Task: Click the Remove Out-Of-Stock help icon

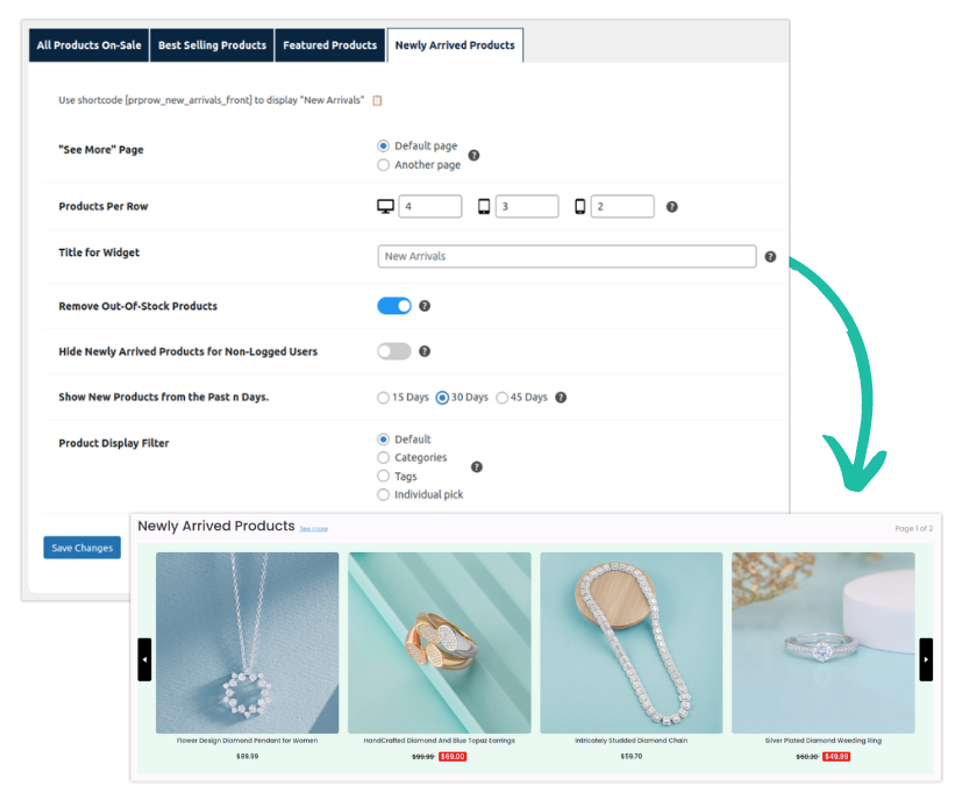Action: pyautogui.click(x=424, y=305)
